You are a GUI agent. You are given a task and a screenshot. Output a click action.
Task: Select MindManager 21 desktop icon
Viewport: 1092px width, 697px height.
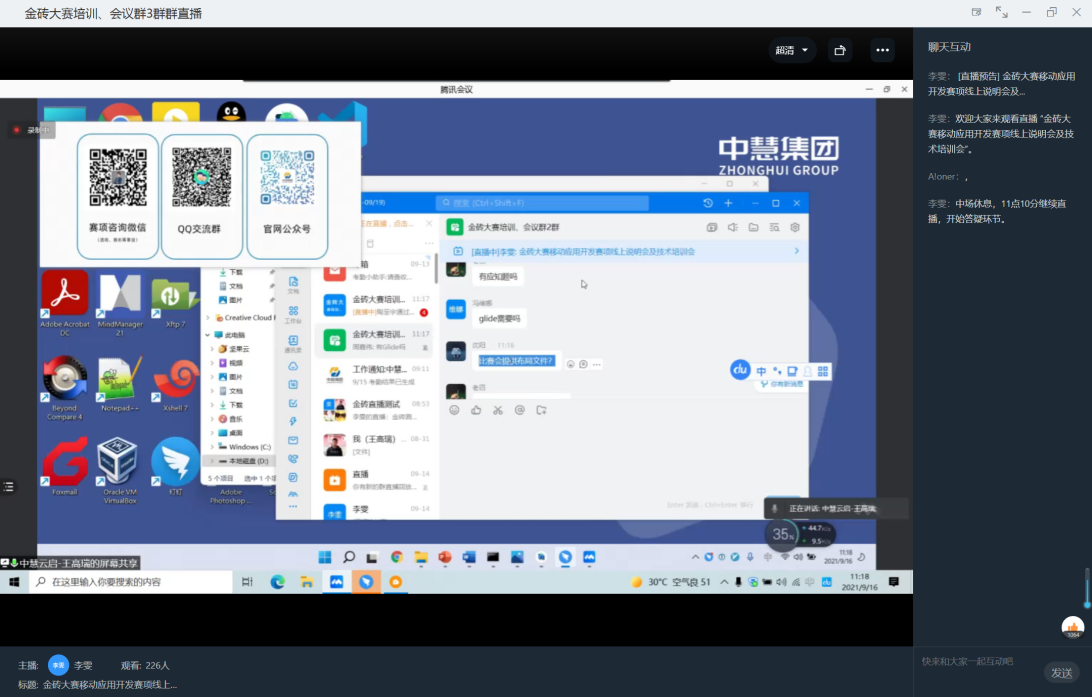[x=120, y=304]
